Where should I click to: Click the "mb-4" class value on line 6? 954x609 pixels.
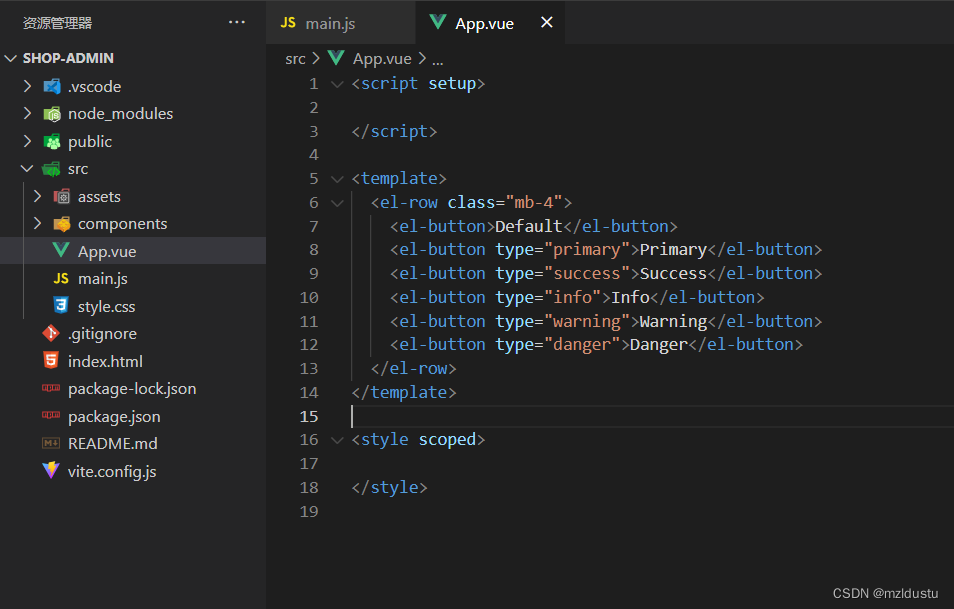click(x=534, y=203)
